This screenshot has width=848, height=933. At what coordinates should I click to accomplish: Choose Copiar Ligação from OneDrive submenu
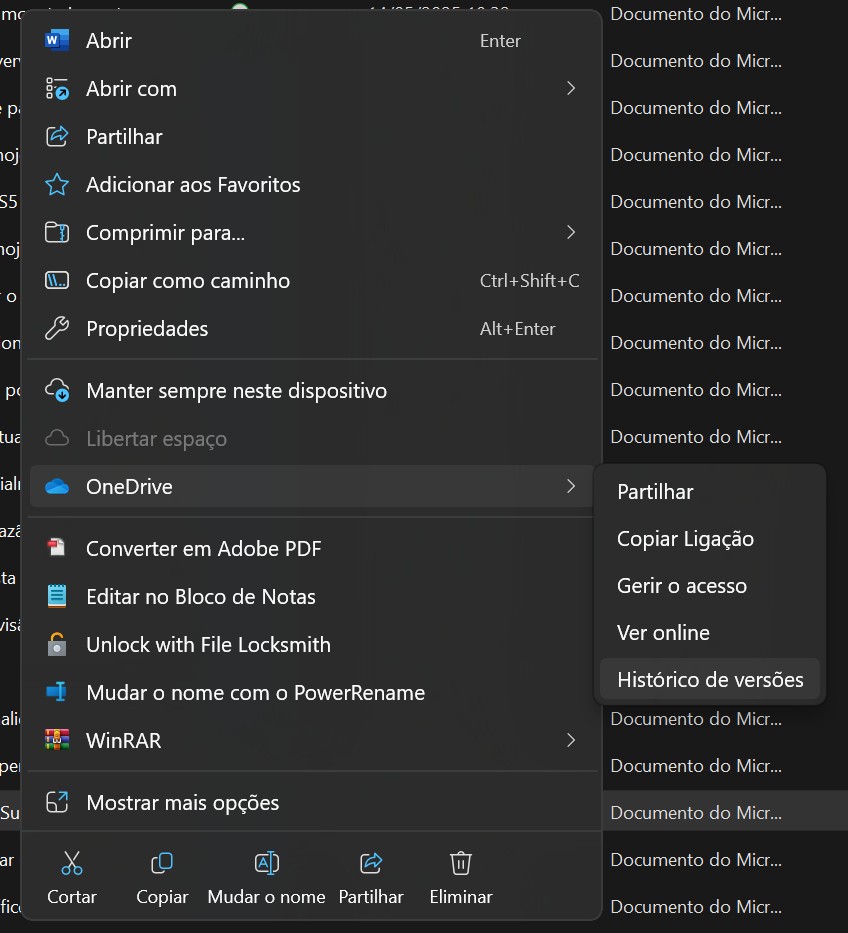coord(685,539)
